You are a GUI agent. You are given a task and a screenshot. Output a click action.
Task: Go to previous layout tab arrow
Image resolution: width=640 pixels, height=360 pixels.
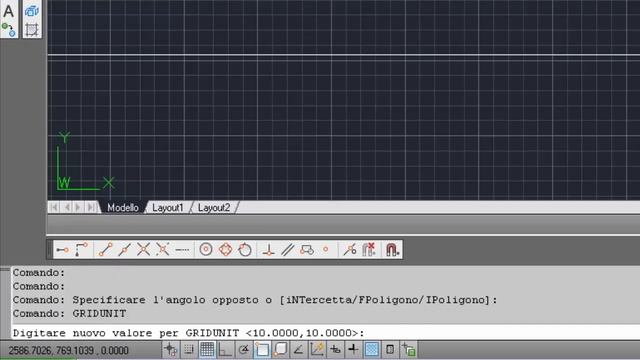tap(67, 207)
